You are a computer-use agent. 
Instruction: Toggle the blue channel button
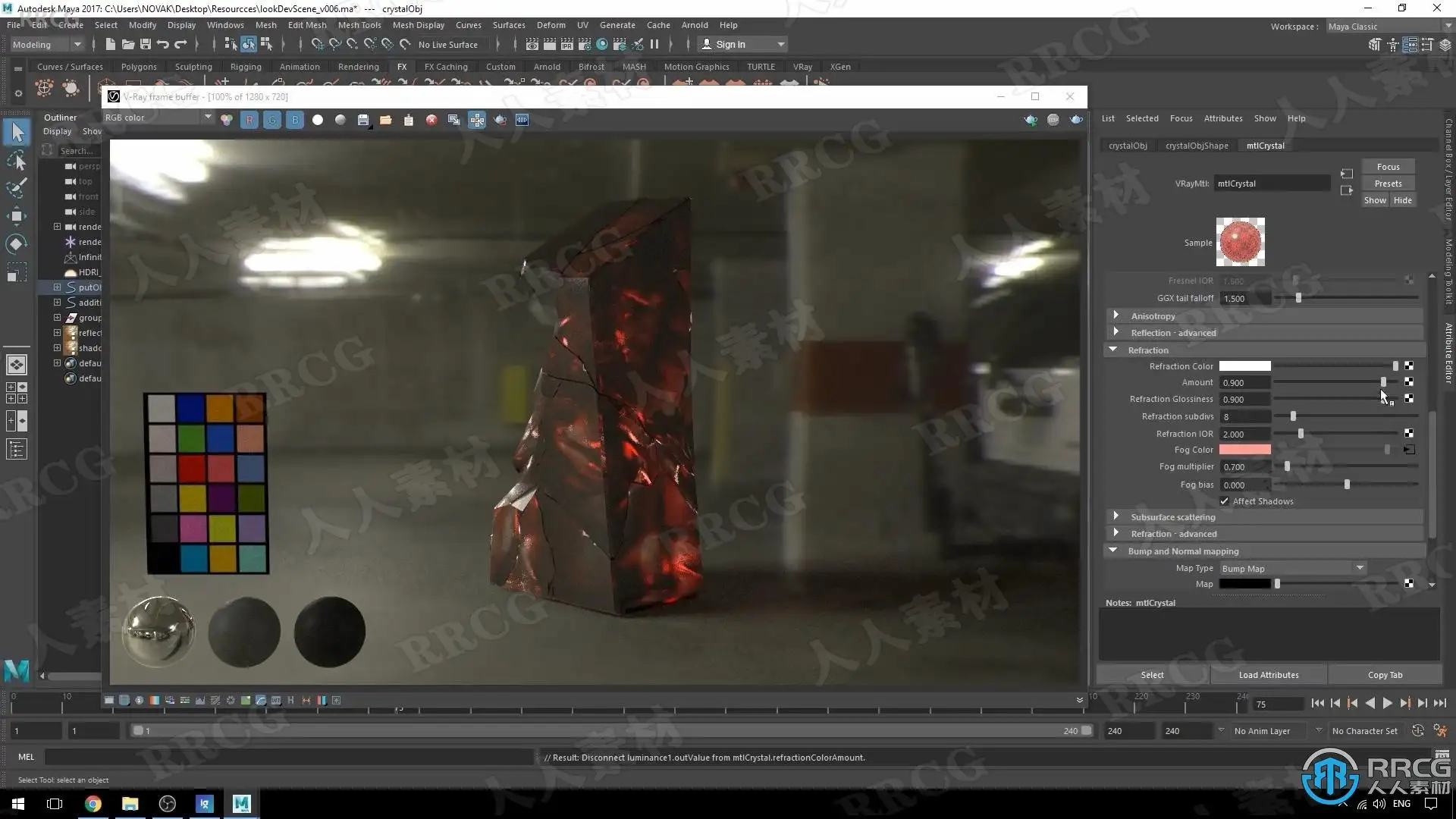pyautogui.click(x=295, y=120)
